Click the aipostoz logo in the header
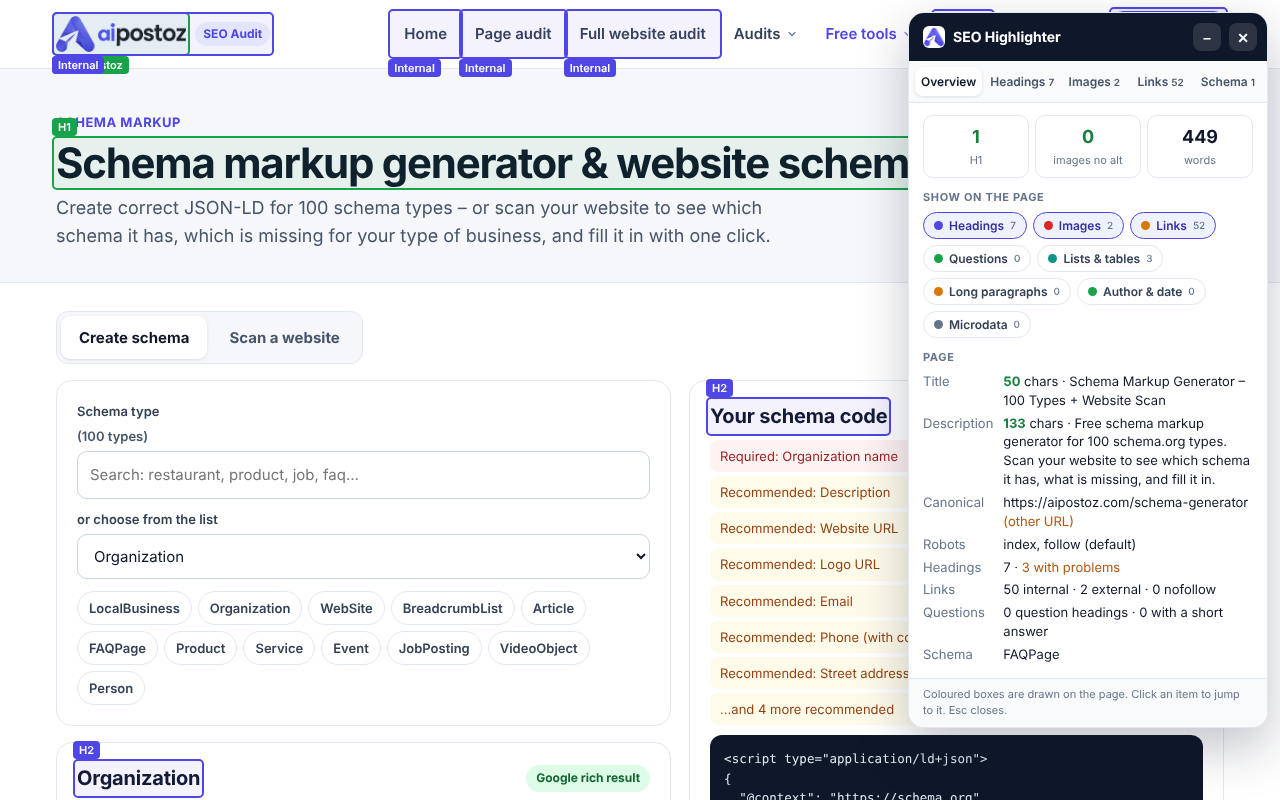Image resolution: width=1280 pixels, height=800 pixels. [x=121, y=34]
